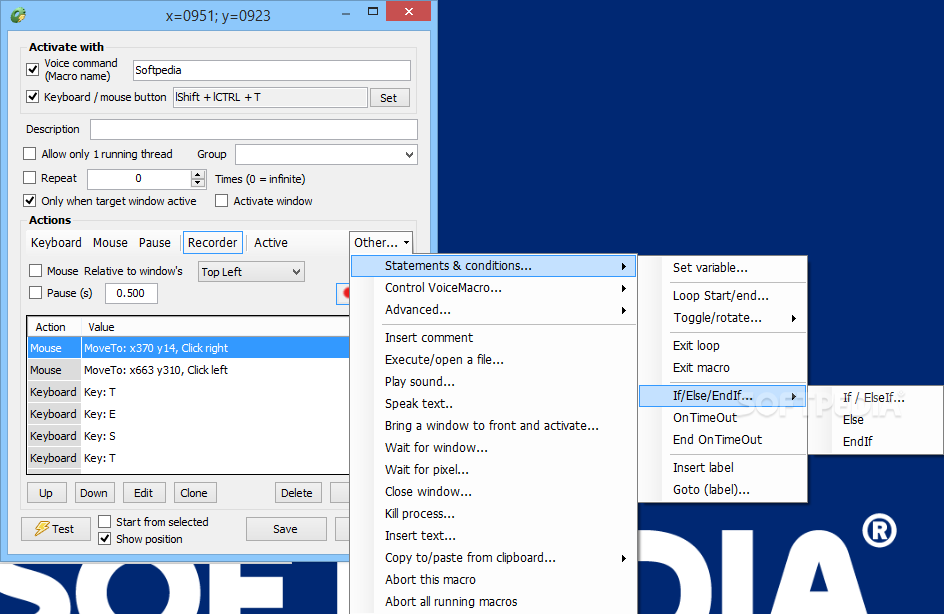Select Abort all running macros menu item
Viewport: 944px width, 614px height.
[x=493, y=602]
